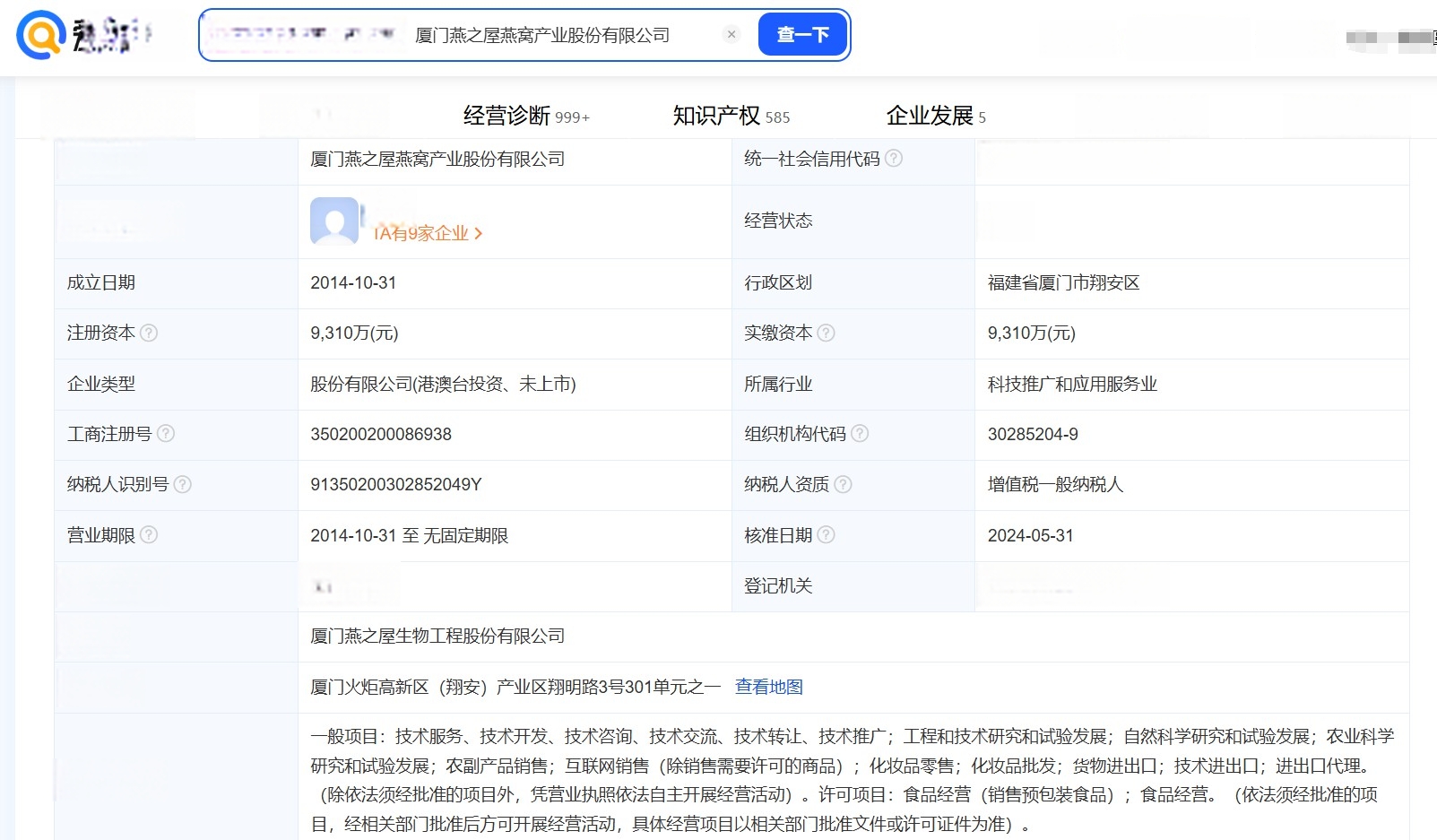Click the approval date 2024-05-31
This screenshot has height=840, width=1437.
click(x=1030, y=535)
